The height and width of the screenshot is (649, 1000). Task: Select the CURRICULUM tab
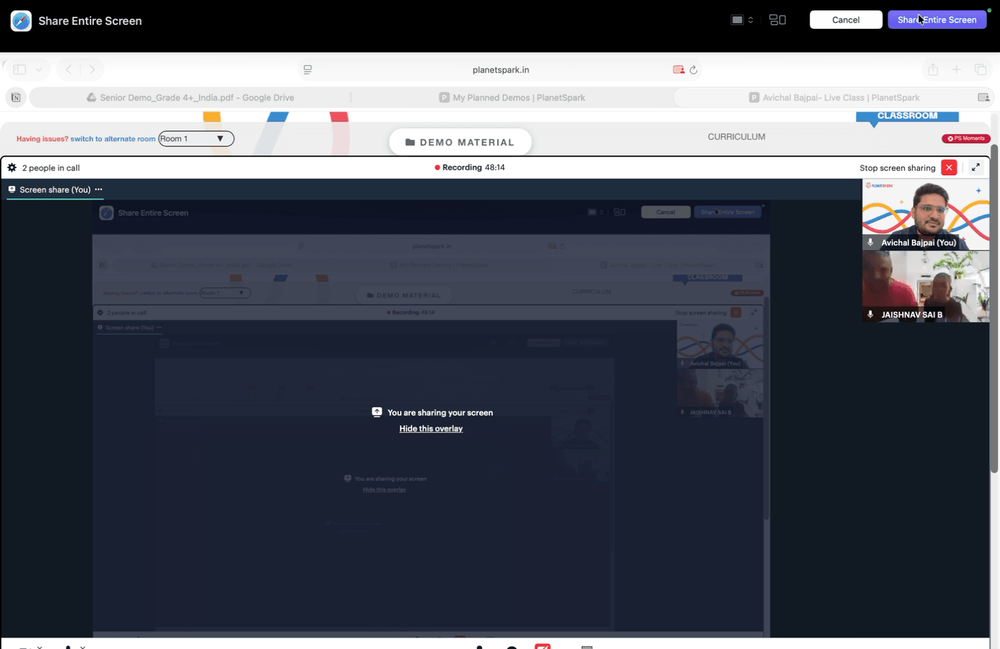pyautogui.click(x=736, y=136)
